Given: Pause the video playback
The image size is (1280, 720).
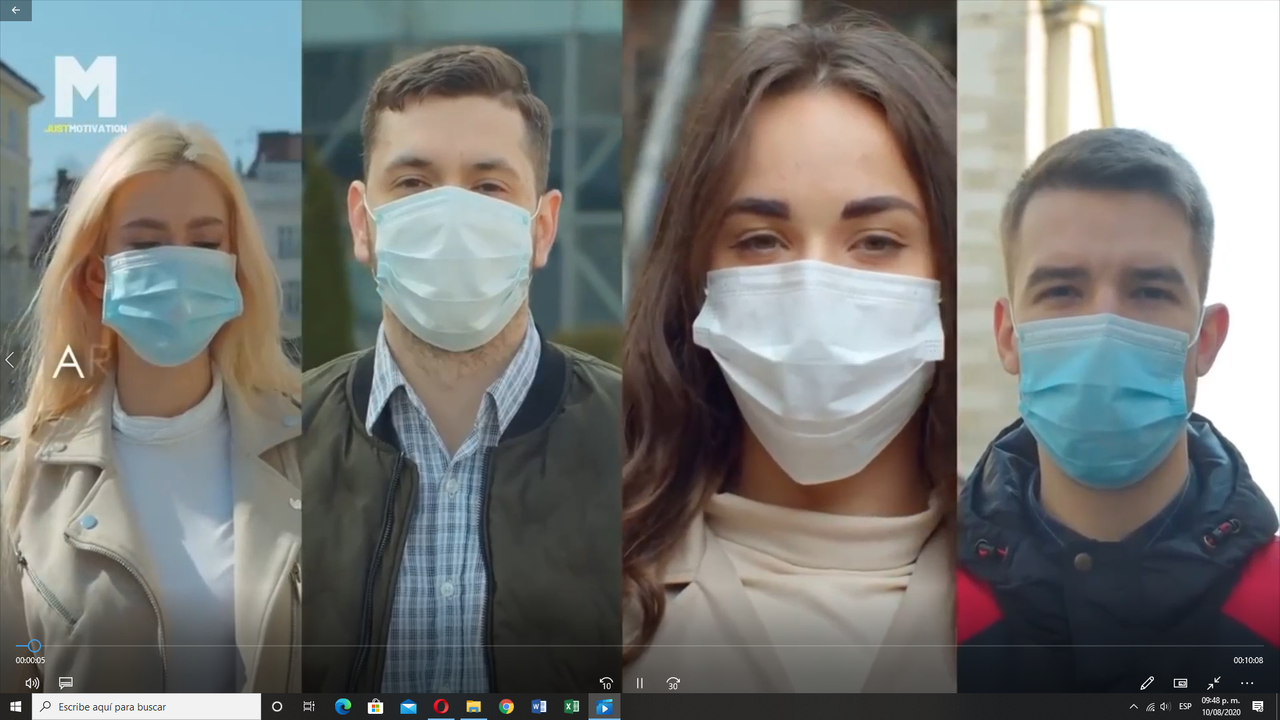Looking at the screenshot, I should click(640, 683).
